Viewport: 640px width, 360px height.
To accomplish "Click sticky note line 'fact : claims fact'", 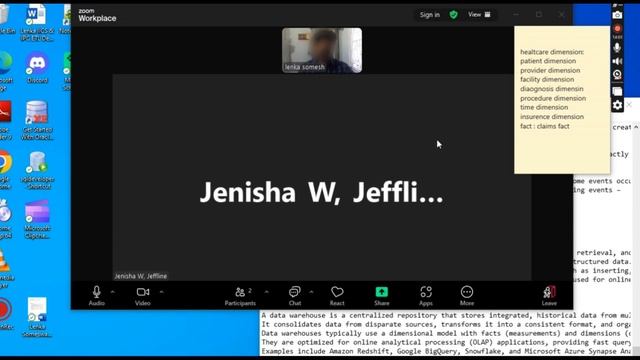I will [544, 126].
